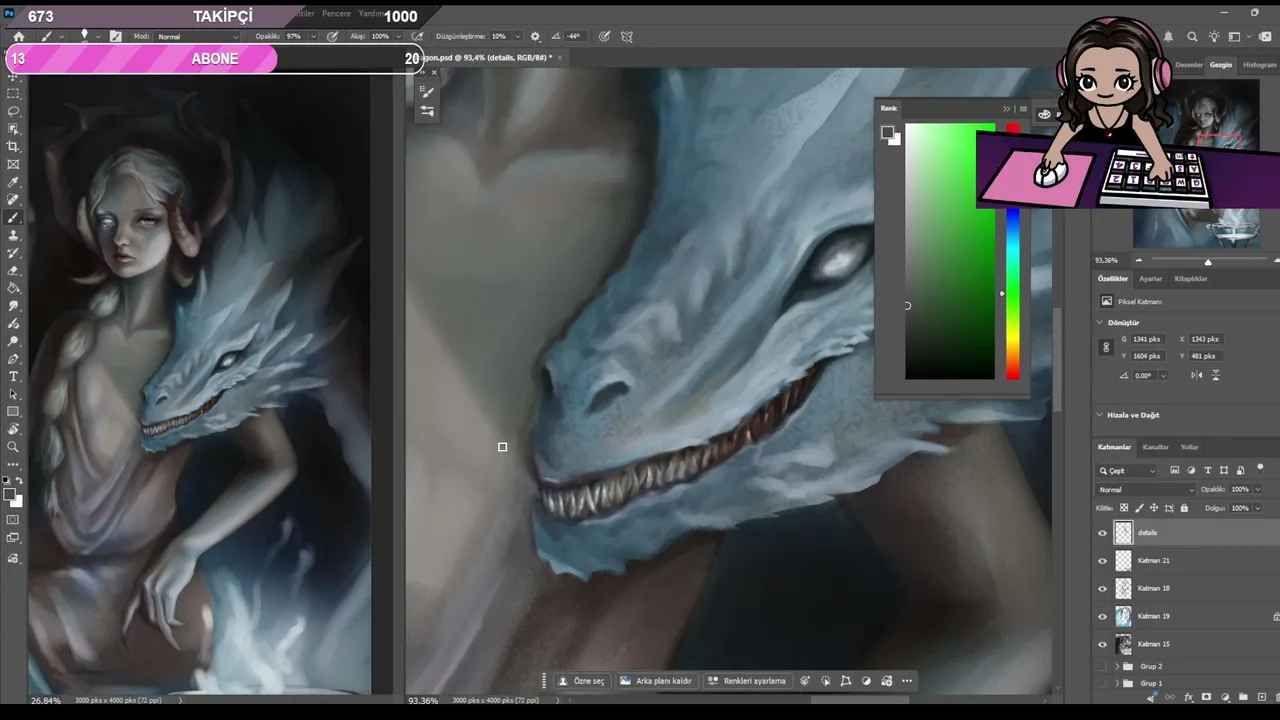Viewport: 1280px width, 720px height.
Task: Toggle symmetry paint butterfly icon
Action: tap(627, 36)
